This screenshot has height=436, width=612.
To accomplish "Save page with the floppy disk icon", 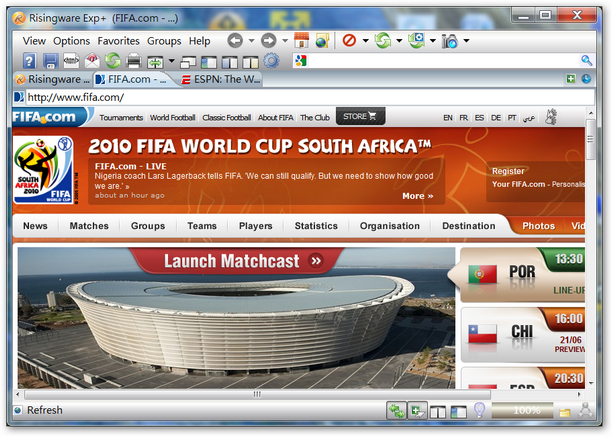I will tap(51, 61).
